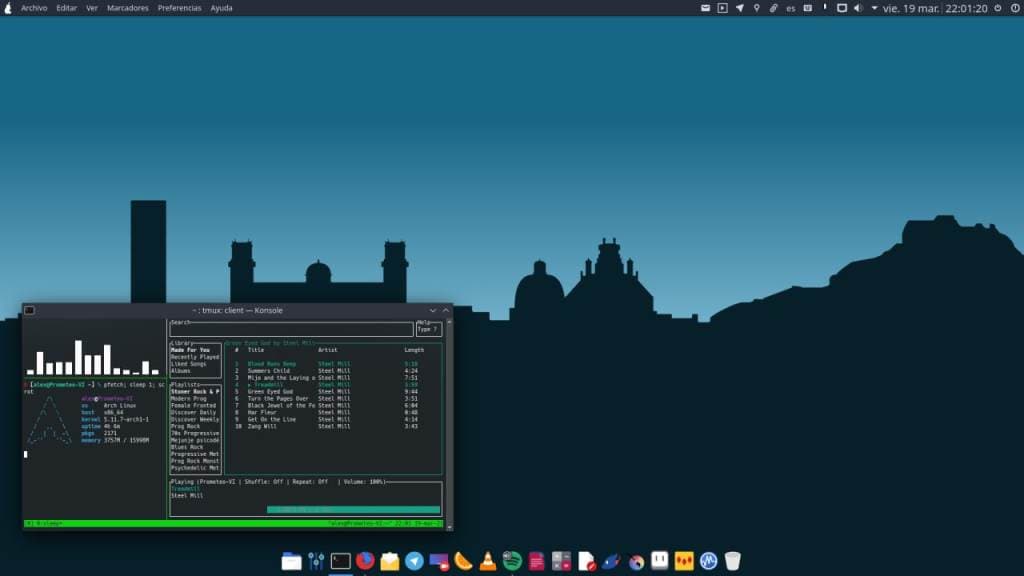Open the Marcadores menu
This screenshot has height=576, width=1024.
[x=127, y=8]
